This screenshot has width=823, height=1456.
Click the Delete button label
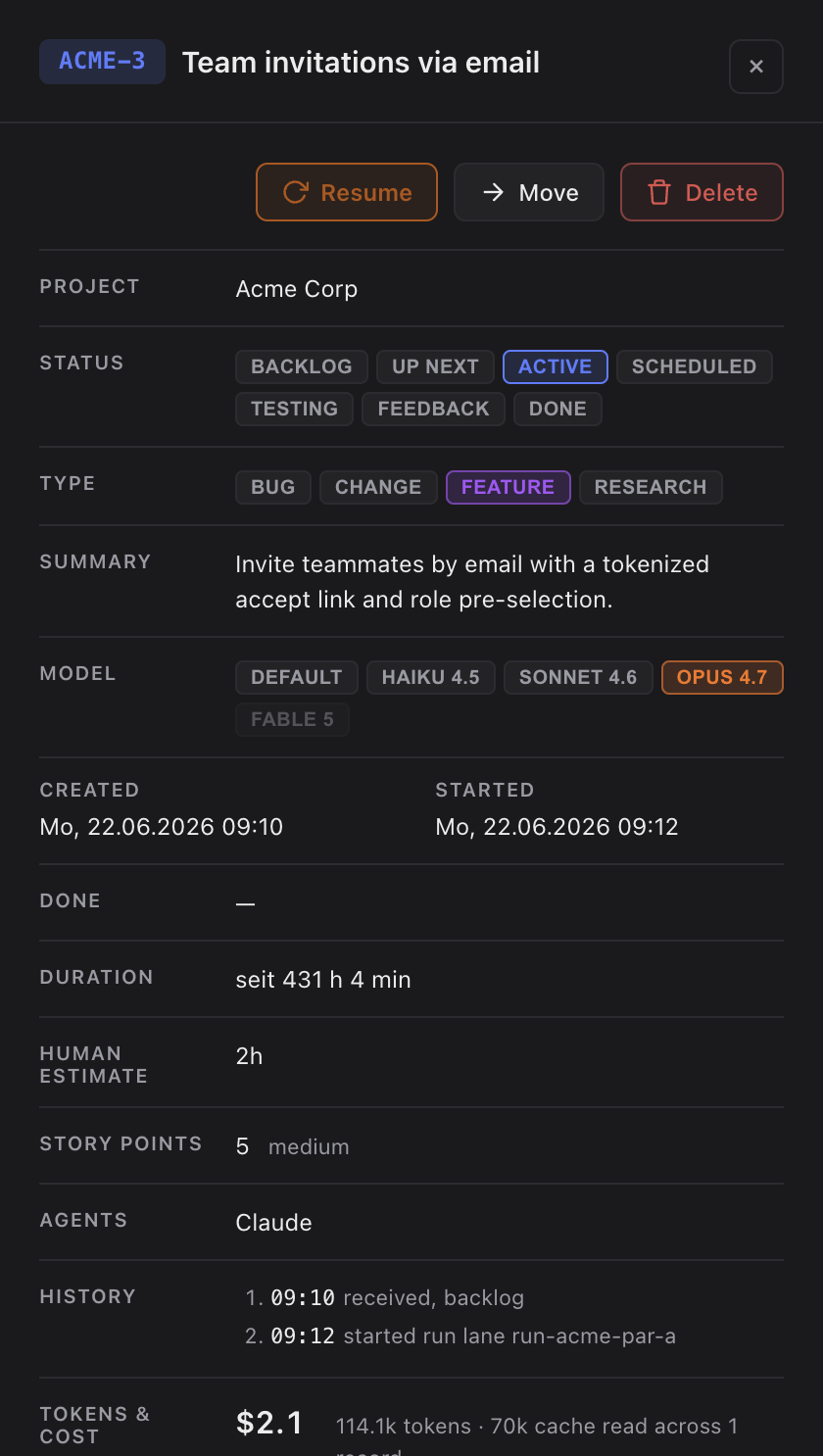(721, 193)
